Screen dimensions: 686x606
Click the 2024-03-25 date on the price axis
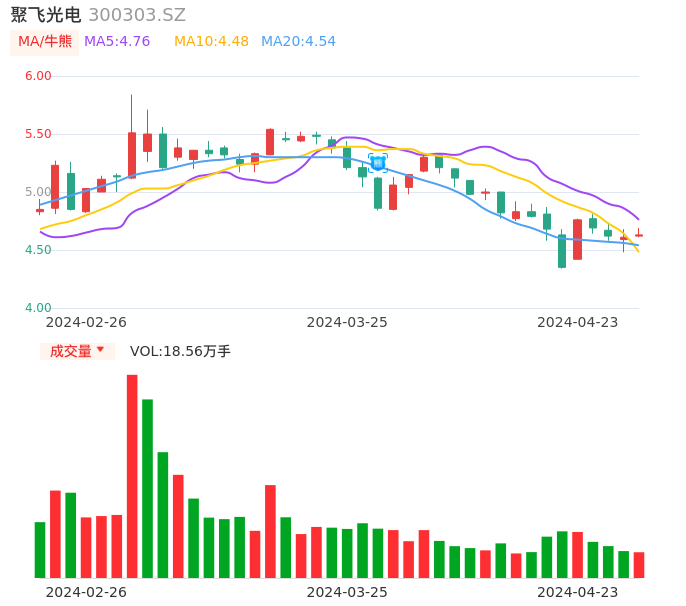pos(347,322)
